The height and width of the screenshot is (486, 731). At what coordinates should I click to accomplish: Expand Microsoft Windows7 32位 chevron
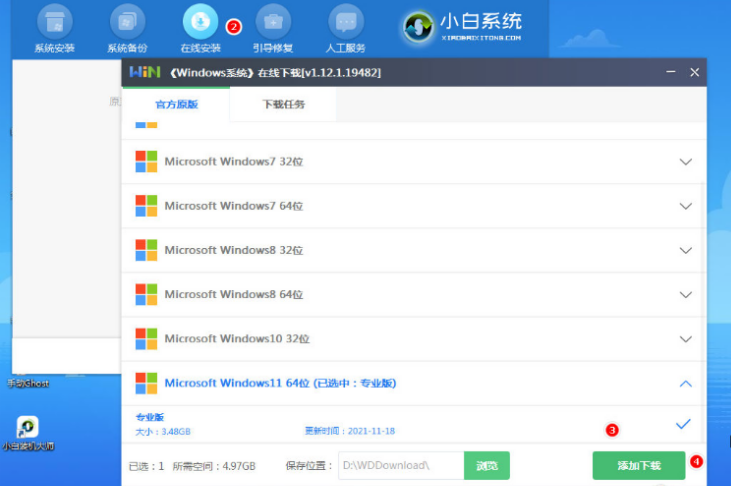(685, 162)
